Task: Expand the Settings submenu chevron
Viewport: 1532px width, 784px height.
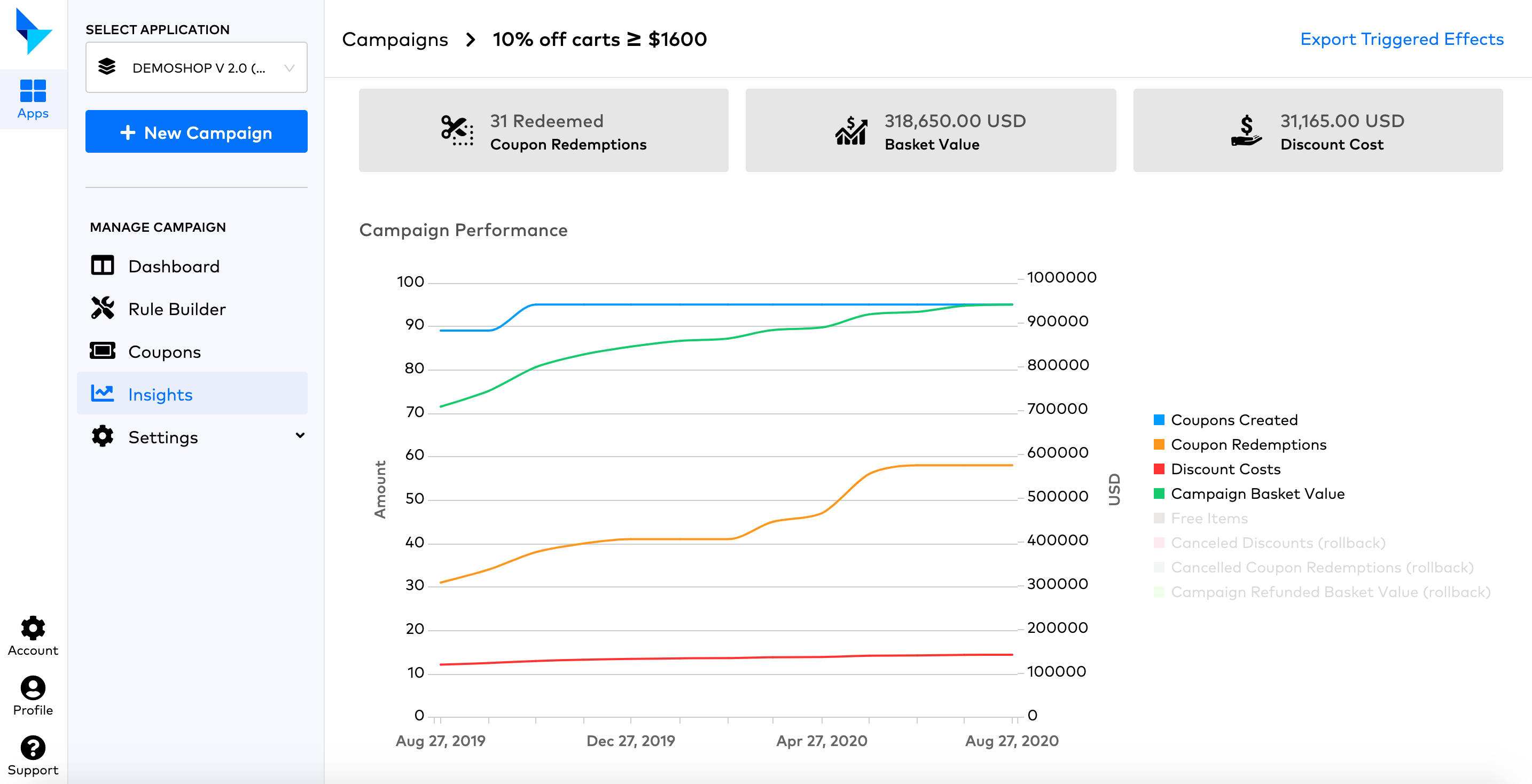Action: pos(300,436)
